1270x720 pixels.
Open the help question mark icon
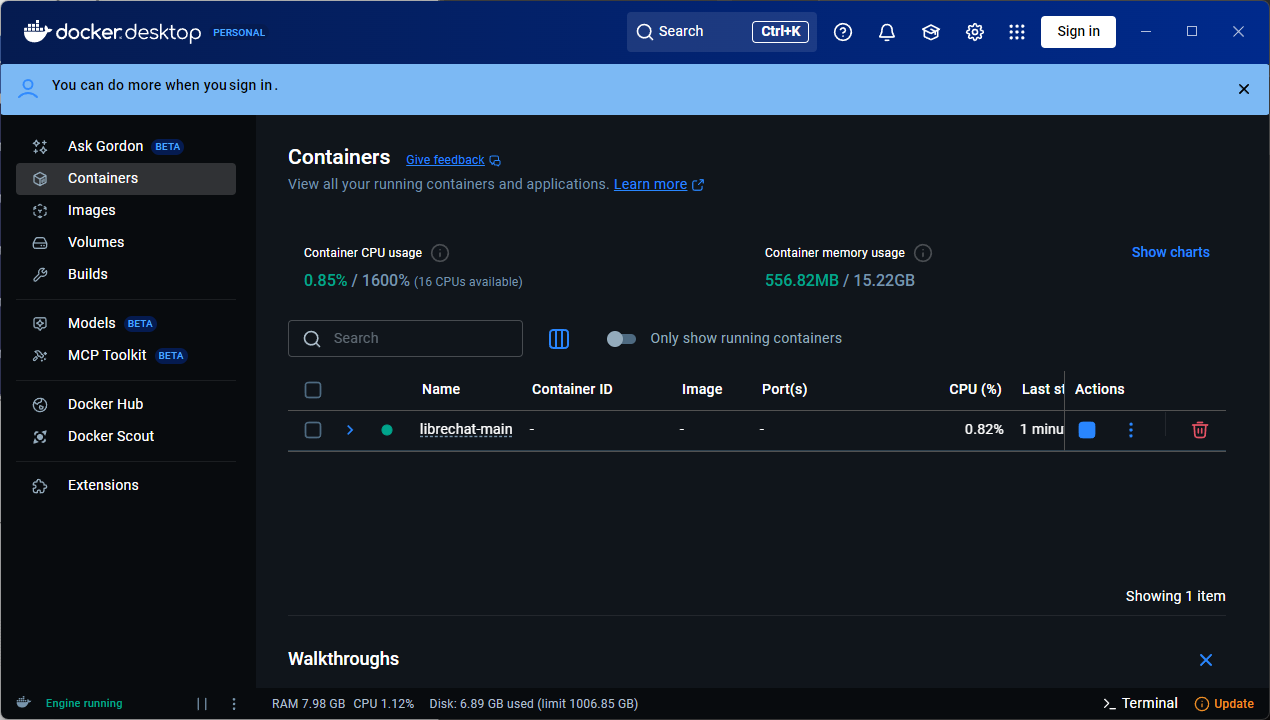click(x=843, y=32)
